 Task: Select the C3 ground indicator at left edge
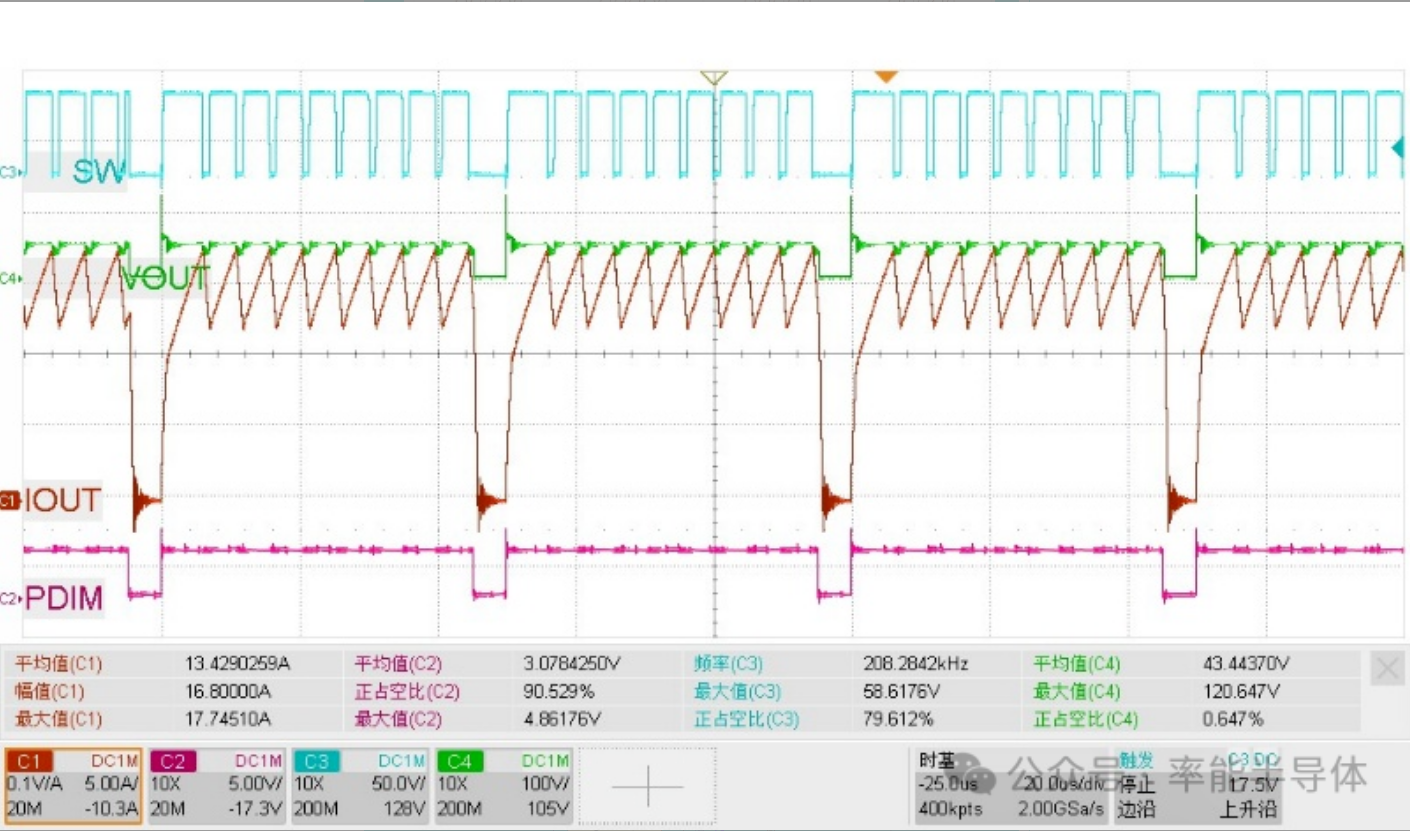[x=9, y=172]
